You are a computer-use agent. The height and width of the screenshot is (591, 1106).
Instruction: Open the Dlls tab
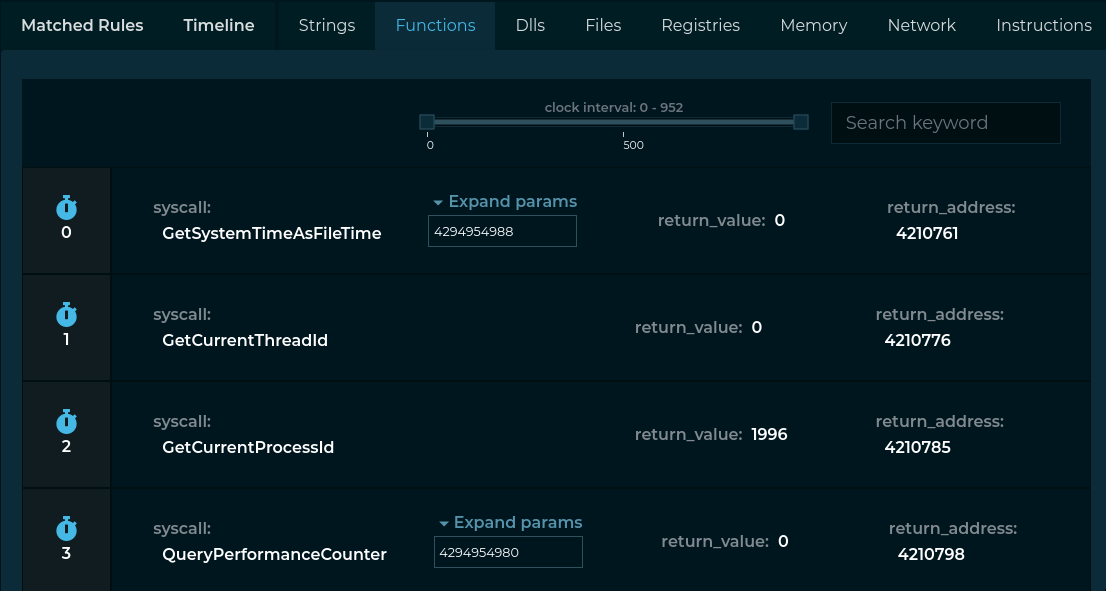click(530, 26)
